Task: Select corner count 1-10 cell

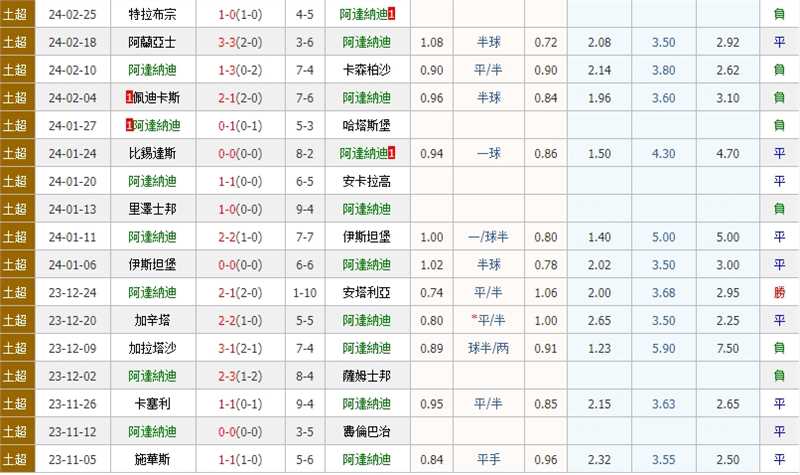Action: click(x=304, y=292)
